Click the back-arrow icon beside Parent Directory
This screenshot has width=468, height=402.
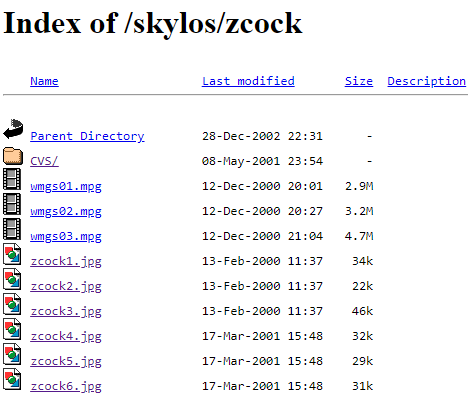click(13, 129)
